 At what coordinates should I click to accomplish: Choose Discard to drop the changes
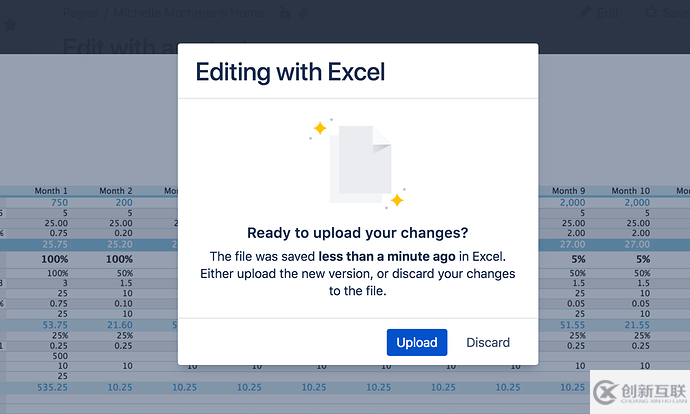point(488,342)
